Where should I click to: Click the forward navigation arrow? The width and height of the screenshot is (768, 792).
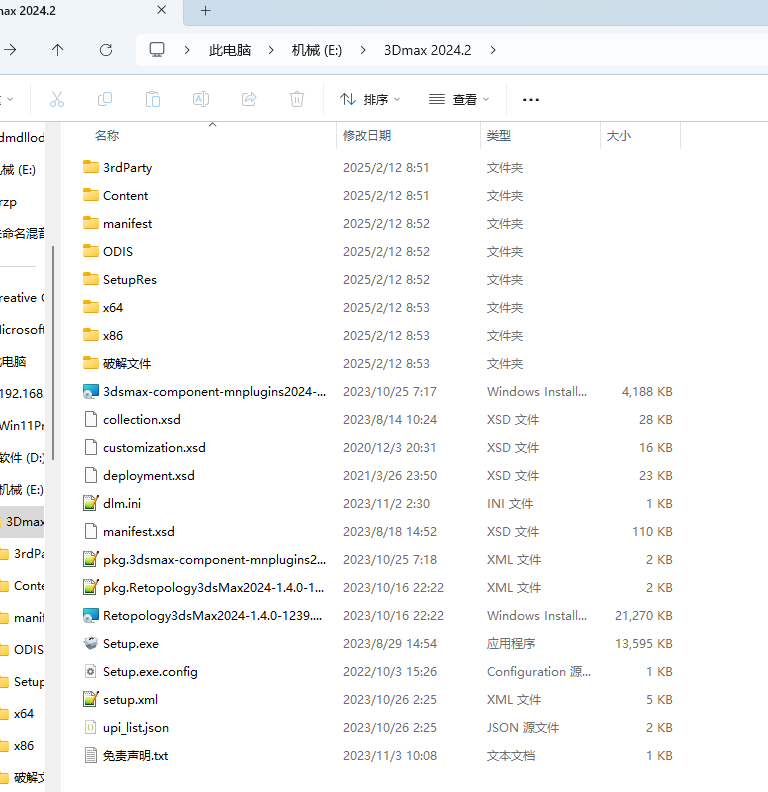click(10, 50)
